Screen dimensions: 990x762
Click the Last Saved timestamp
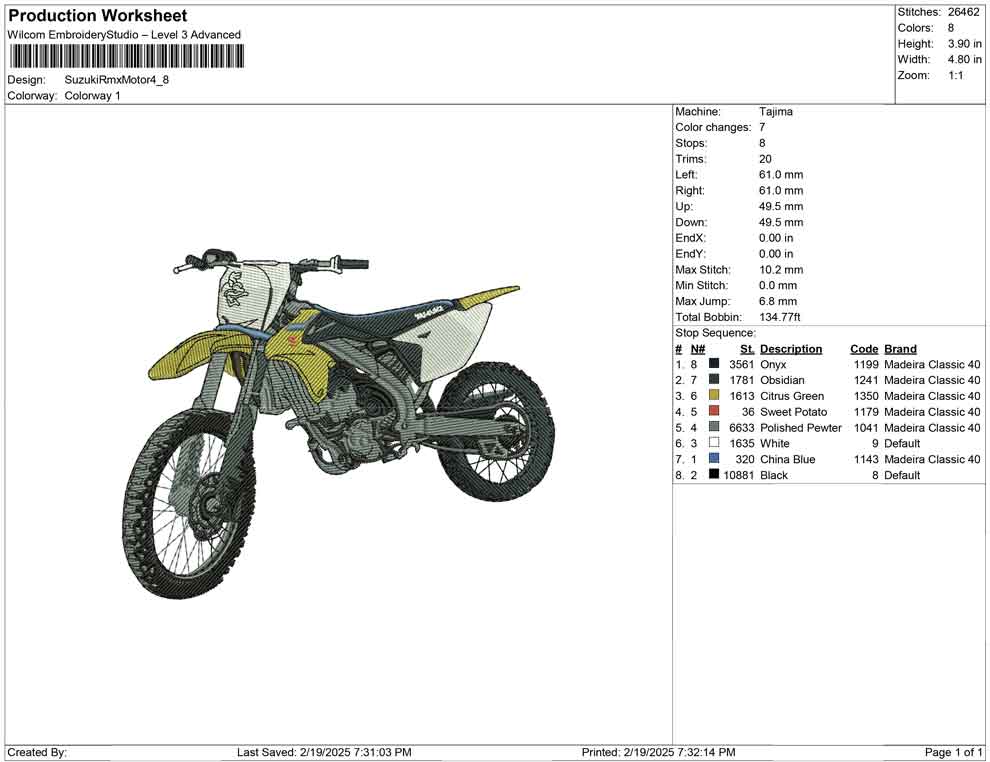click(324, 752)
